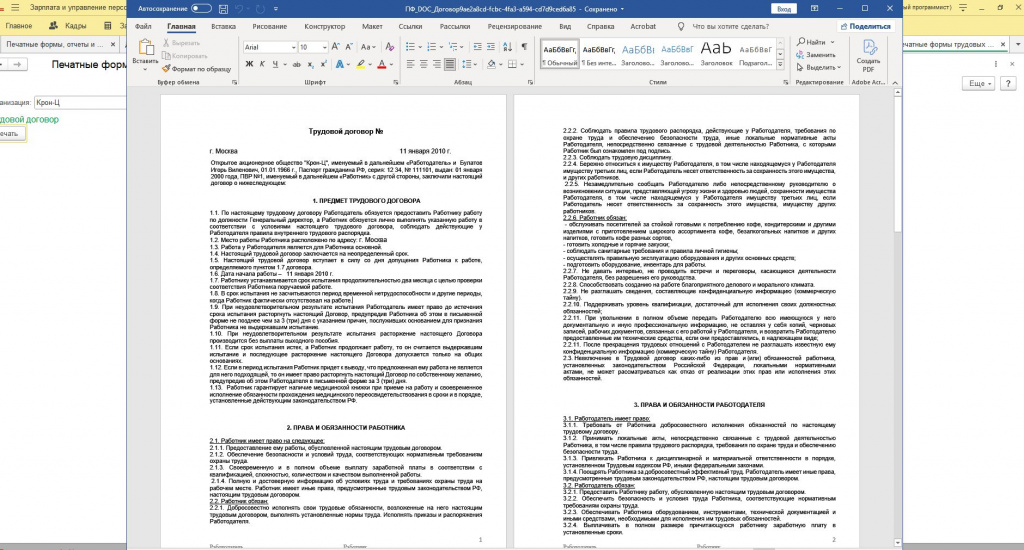Click the center alignment icon
This screenshot has height=550, width=1024.
coord(424,64)
